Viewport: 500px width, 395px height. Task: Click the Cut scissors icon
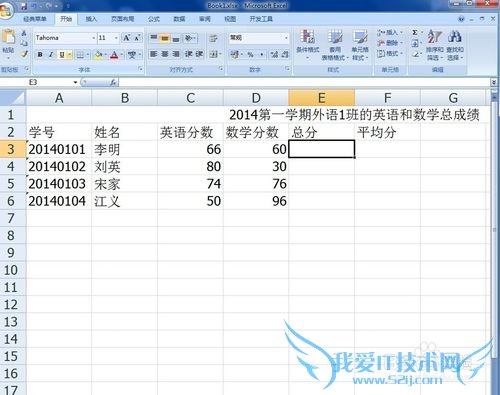(24, 33)
